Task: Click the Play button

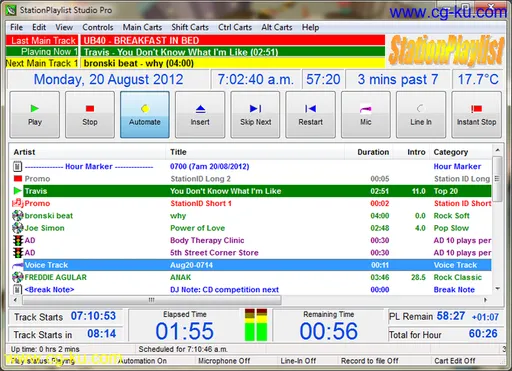Action: [35, 114]
